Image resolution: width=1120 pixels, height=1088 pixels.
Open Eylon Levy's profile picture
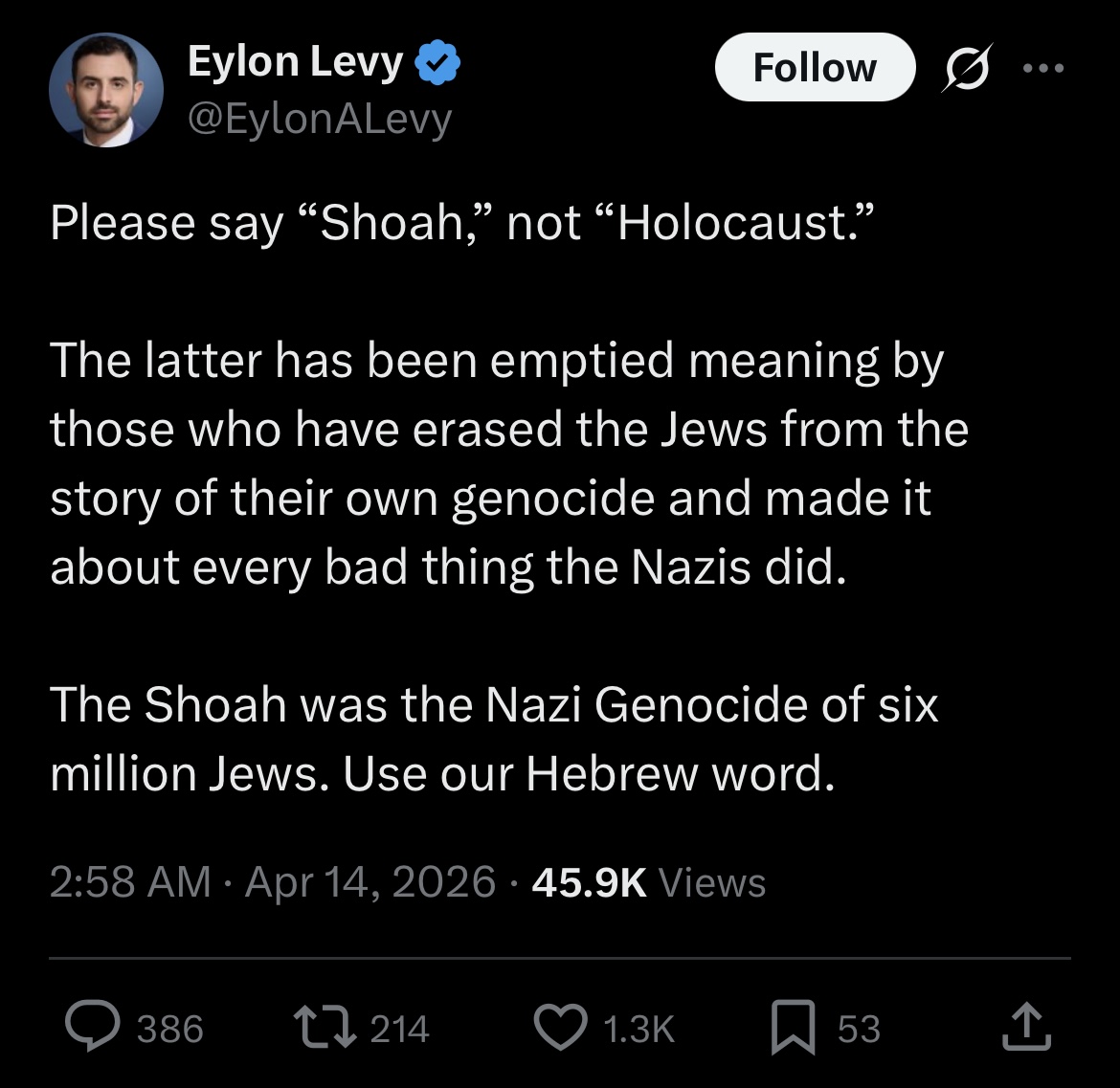pos(106,90)
